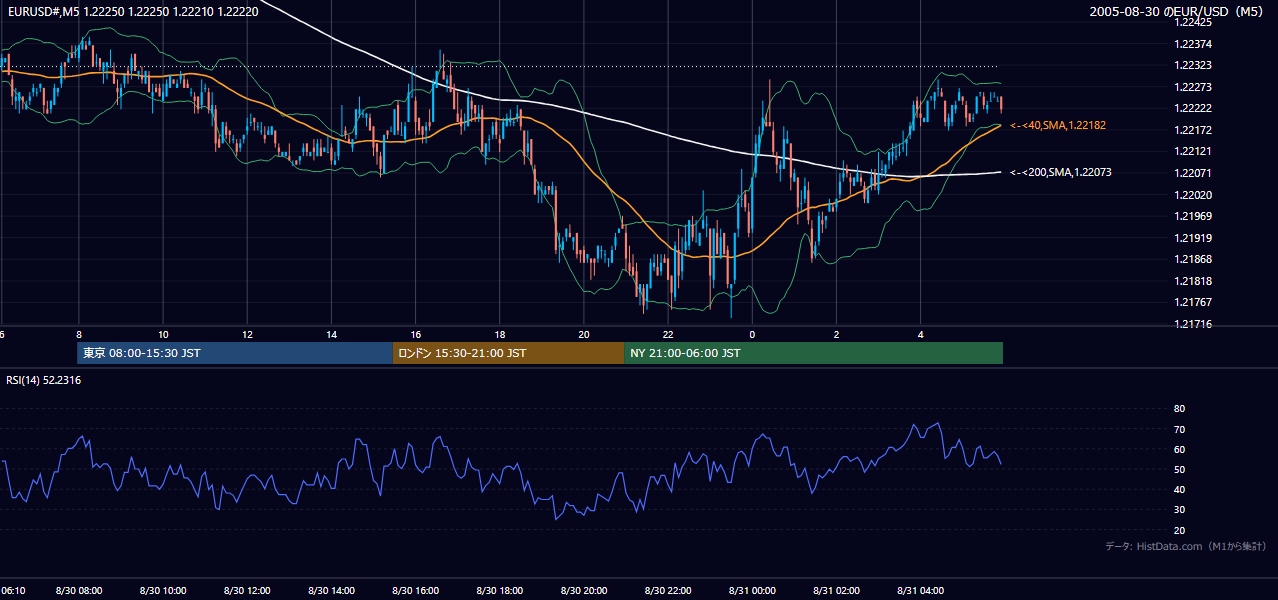Click hour label 8 under the price chart
1278x600 pixels.
pos(78,334)
